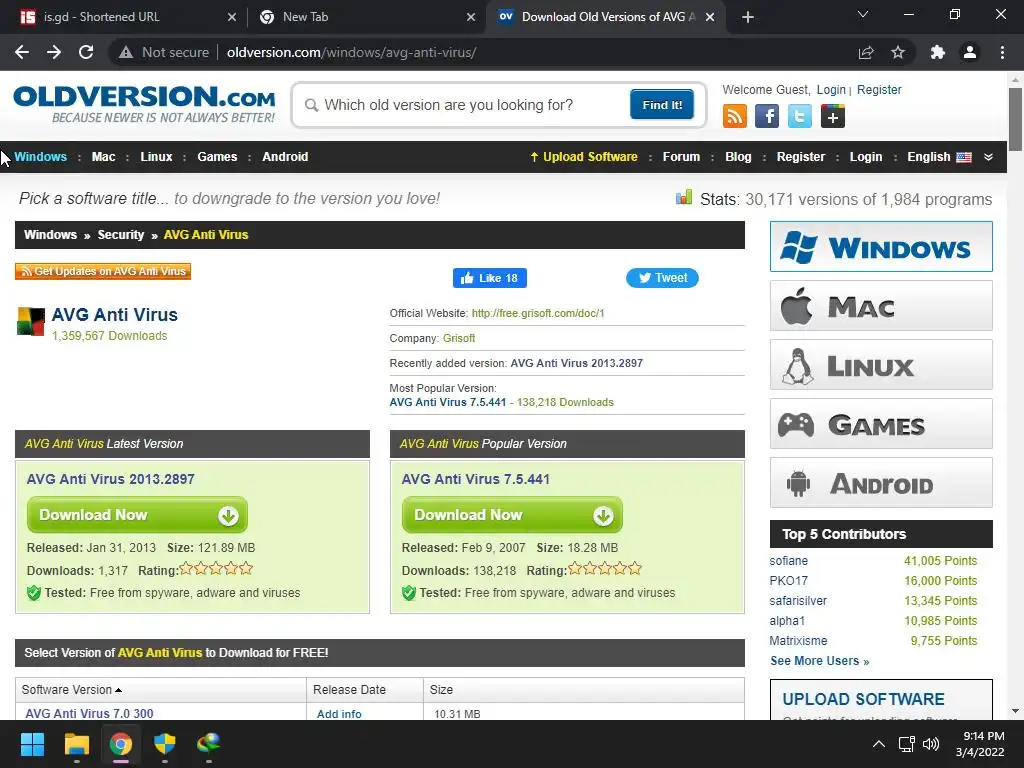The height and width of the screenshot is (768, 1024).
Task: Open the volume speaker tray icon
Action: tap(931, 744)
